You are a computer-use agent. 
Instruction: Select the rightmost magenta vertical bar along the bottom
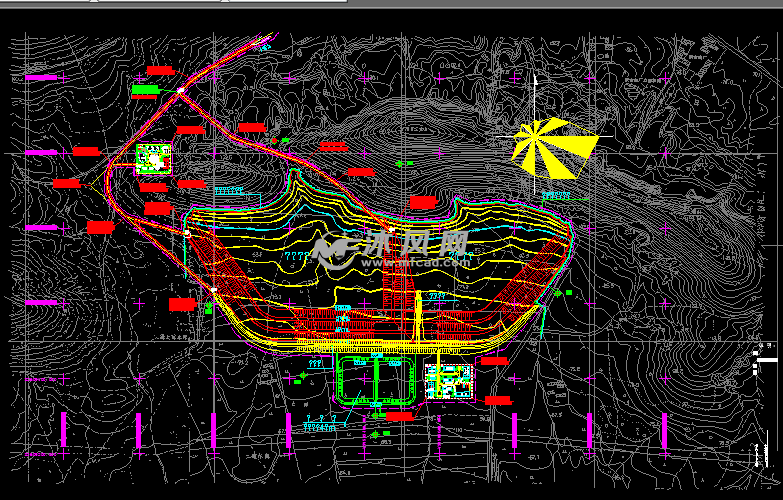(665, 429)
